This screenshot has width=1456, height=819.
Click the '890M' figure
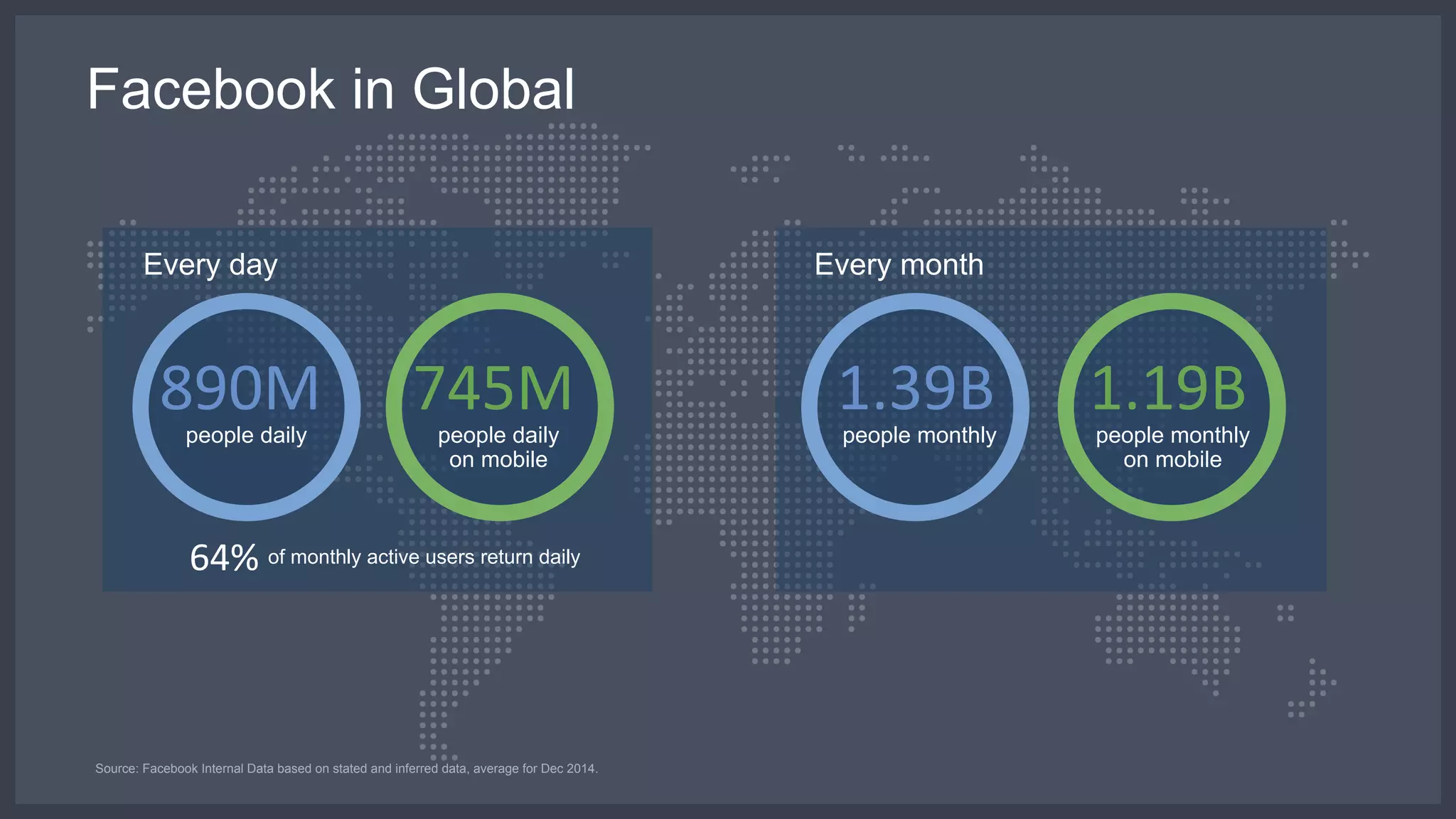[x=240, y=388]
